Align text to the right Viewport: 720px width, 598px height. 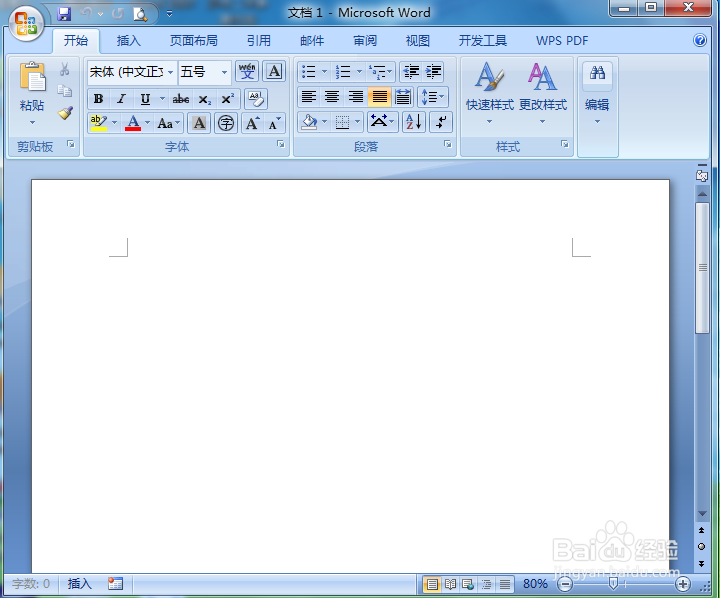point(355,96)
